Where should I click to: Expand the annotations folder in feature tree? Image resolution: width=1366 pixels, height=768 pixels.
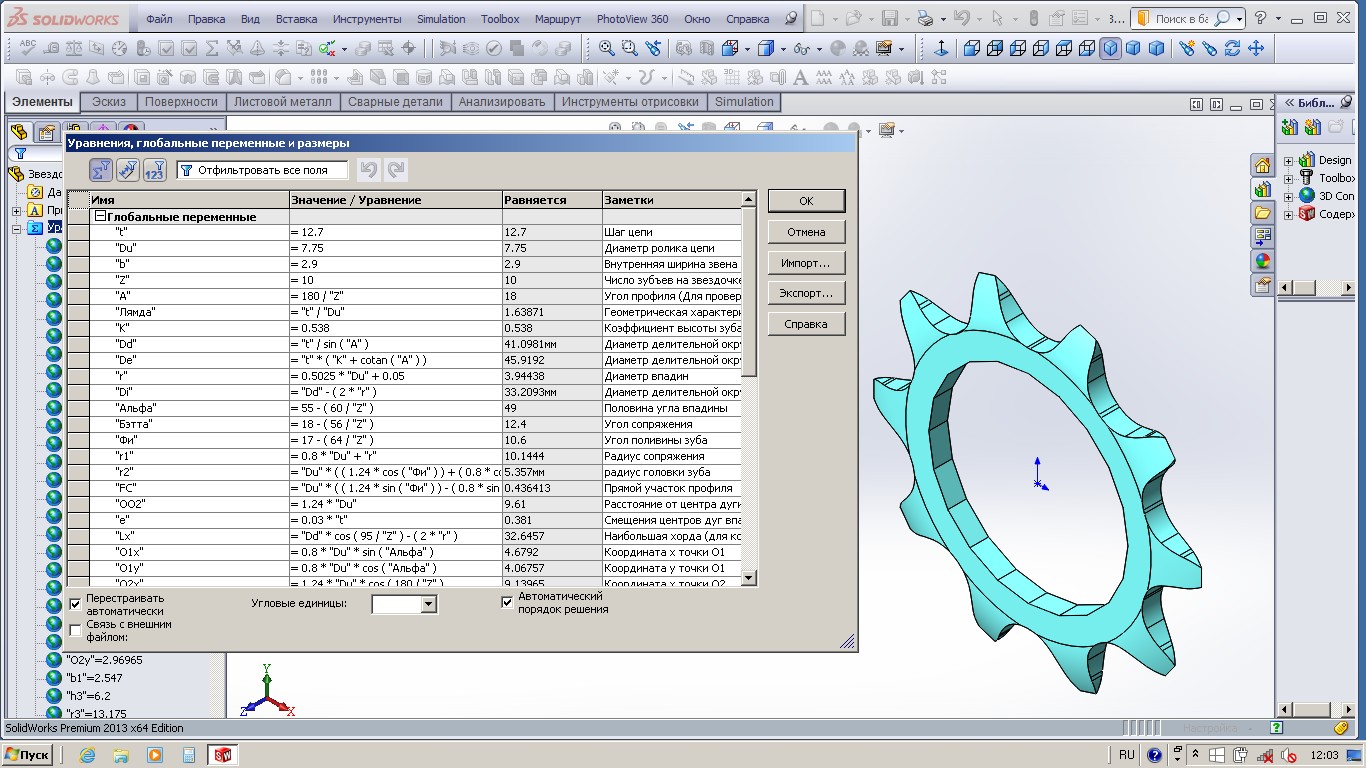tap(16, 211)
